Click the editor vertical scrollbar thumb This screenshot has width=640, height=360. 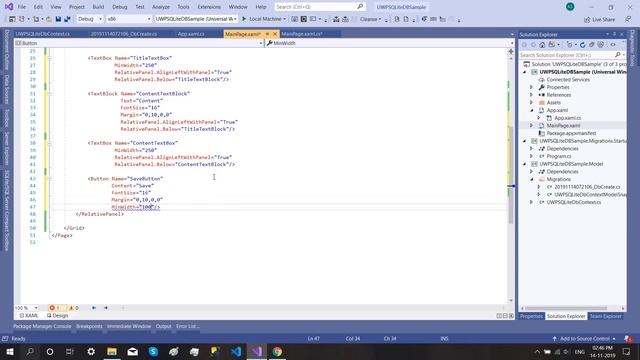pos(511,176)
